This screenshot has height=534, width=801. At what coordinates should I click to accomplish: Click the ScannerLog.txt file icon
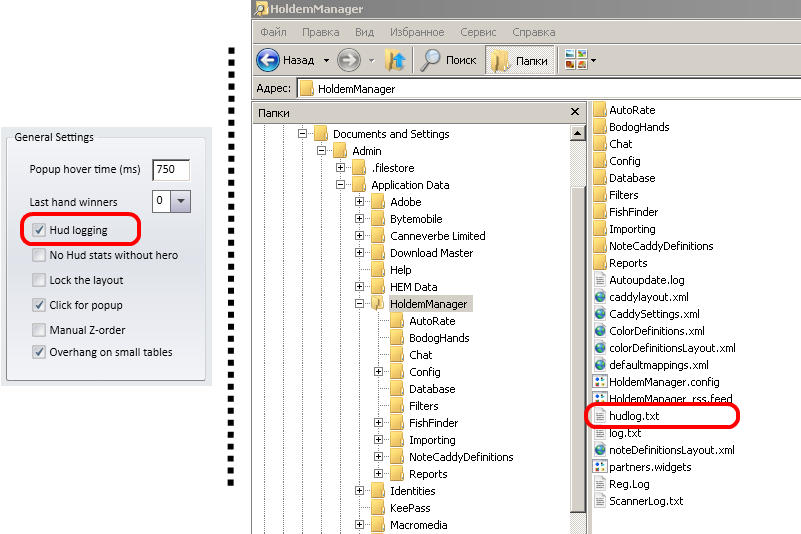coord(600,501)
